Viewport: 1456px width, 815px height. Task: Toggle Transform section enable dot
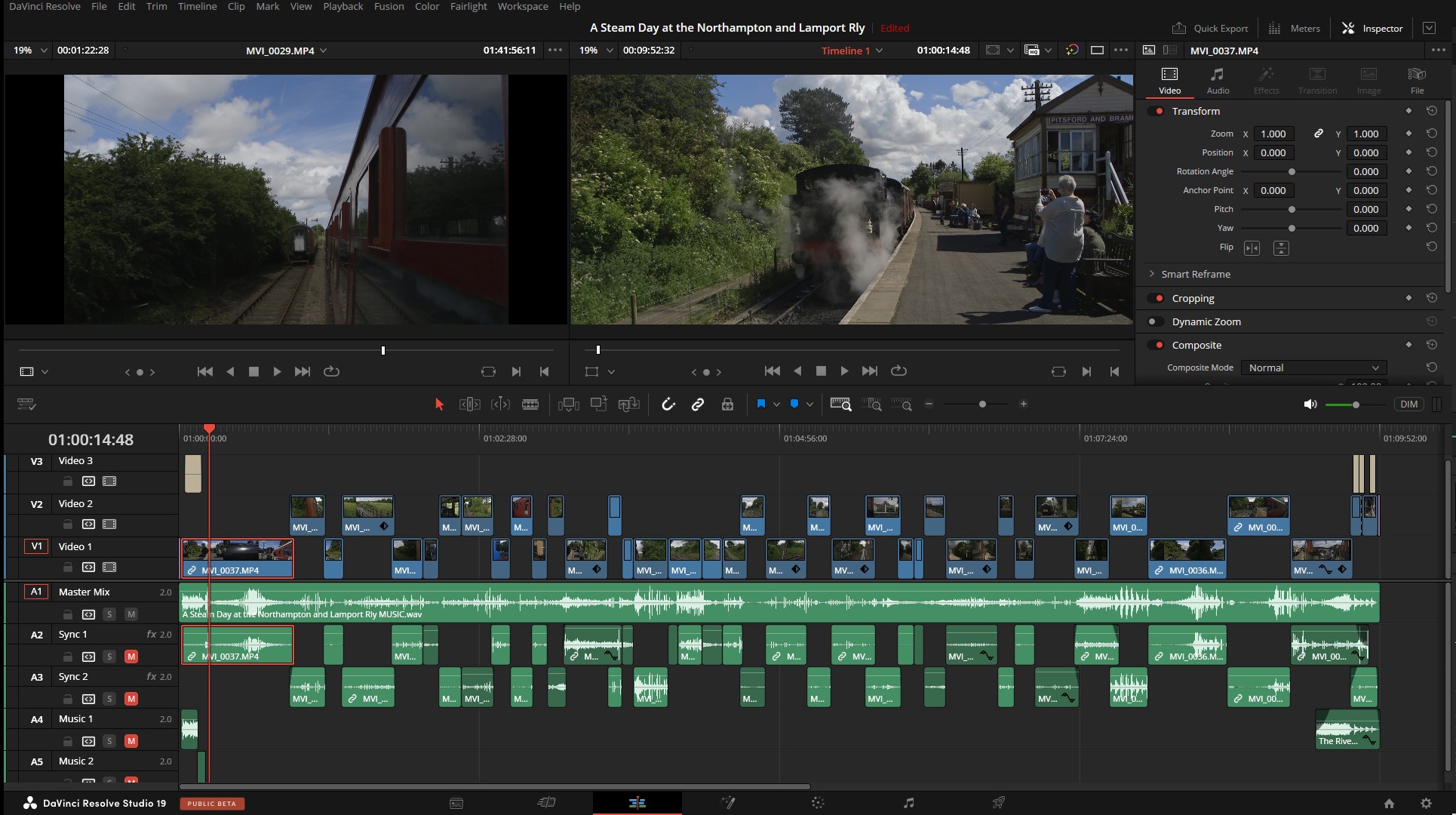1157,111
